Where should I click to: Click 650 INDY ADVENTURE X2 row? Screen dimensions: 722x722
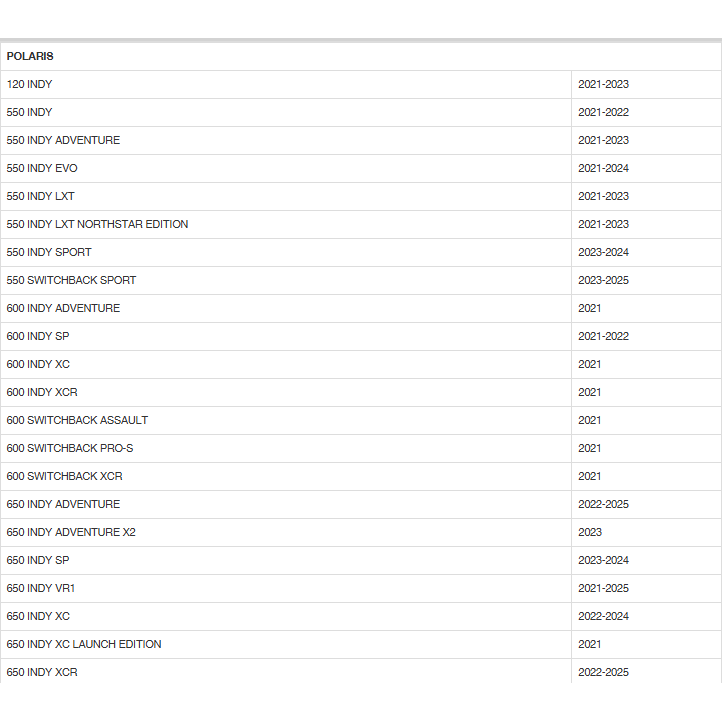click(361, 533)
